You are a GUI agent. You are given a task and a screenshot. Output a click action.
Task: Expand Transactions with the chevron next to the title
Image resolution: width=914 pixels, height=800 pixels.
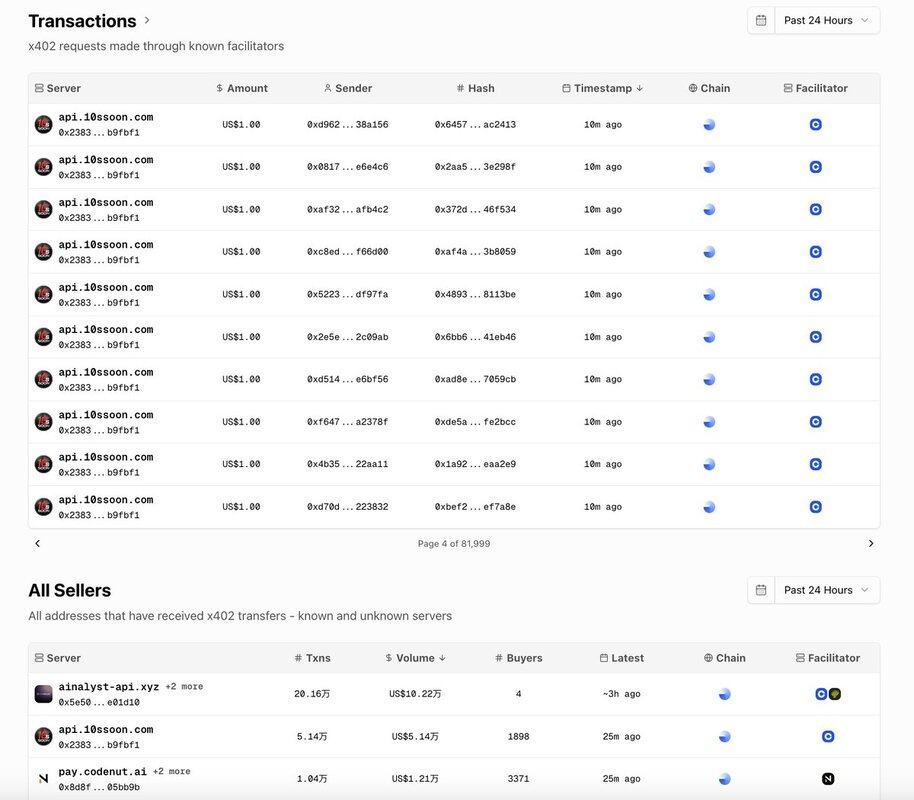147,20
